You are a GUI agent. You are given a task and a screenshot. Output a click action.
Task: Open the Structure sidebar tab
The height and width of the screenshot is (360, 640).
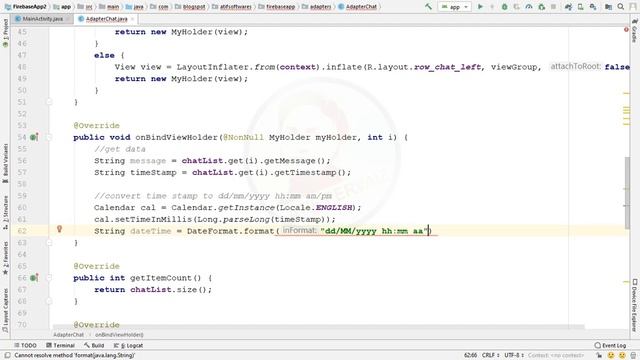pos(5,212)
